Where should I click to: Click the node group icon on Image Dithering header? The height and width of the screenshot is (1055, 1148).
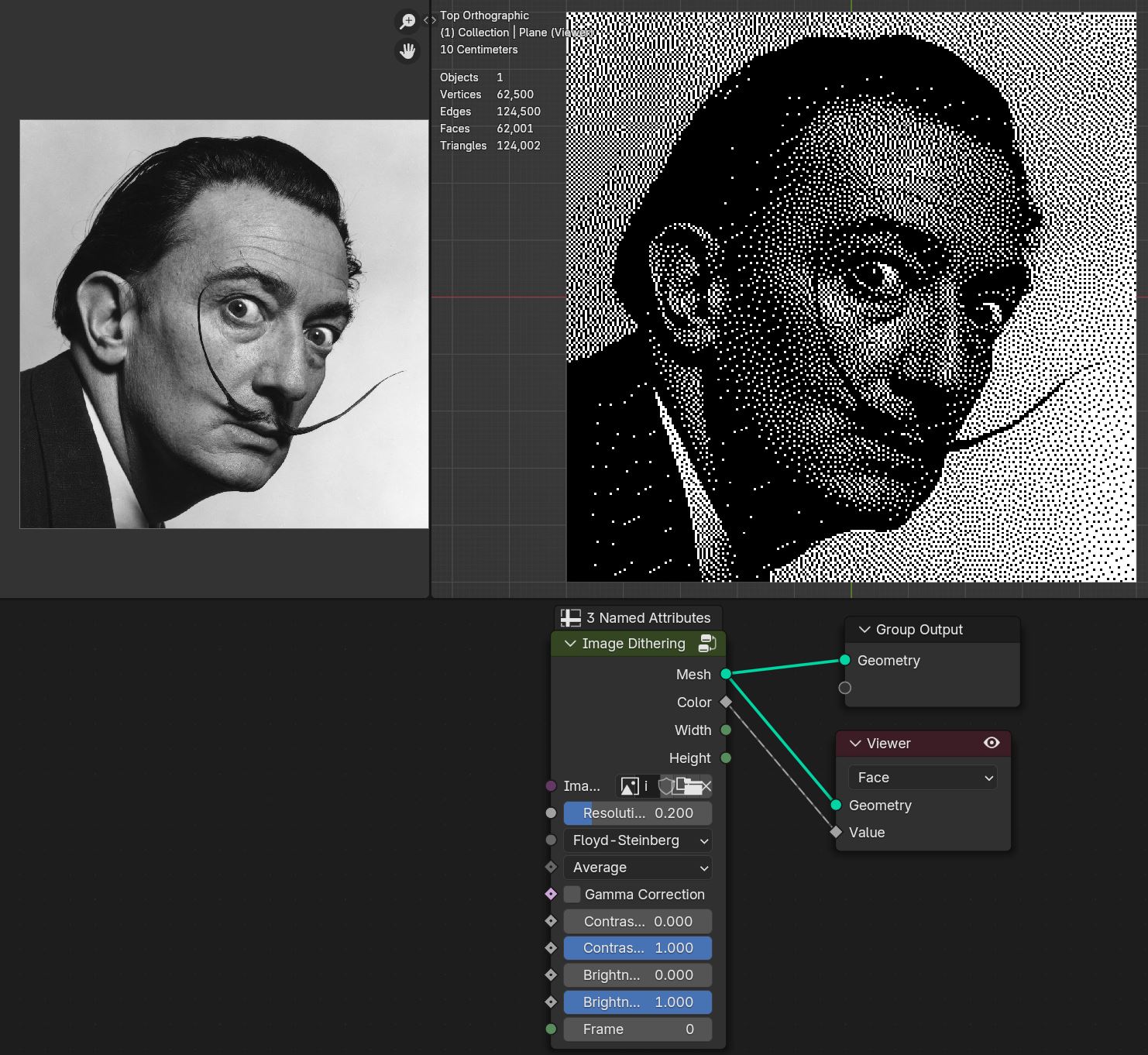pos(706,643)
